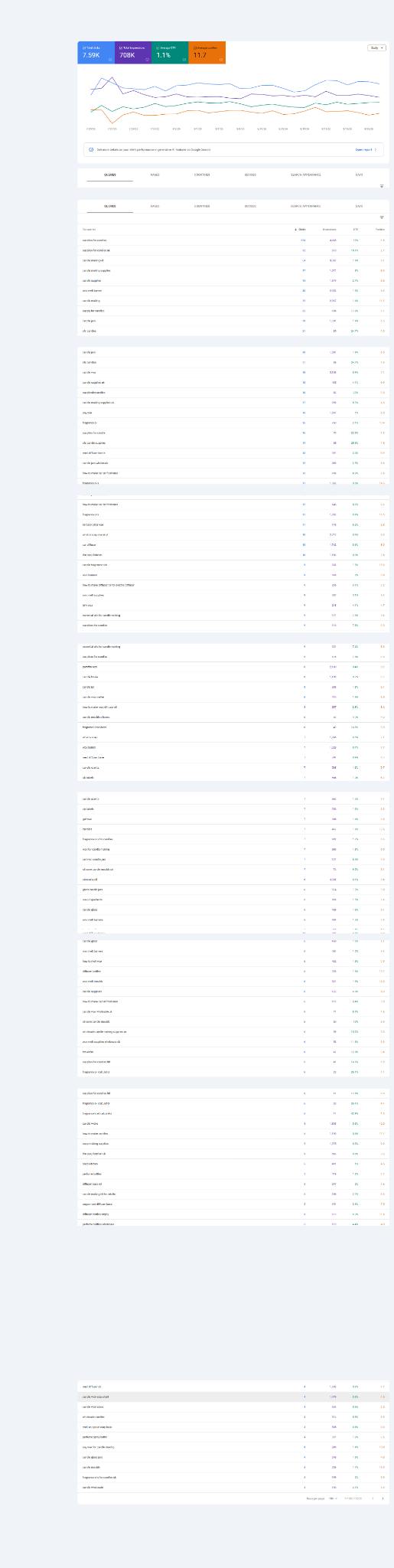Viewport: 394px width, 1568px height.
Task: Sort table by the Clicks column header
Action: click(301, 229)
